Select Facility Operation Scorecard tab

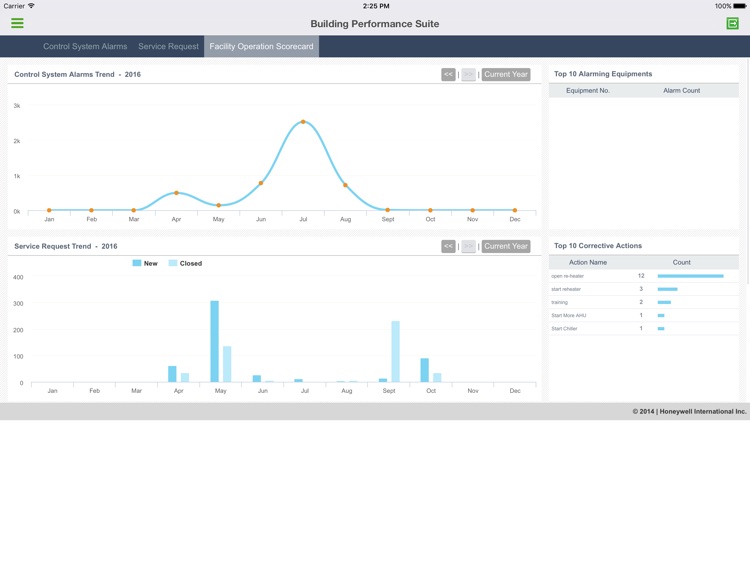click(x=261, y=46)
